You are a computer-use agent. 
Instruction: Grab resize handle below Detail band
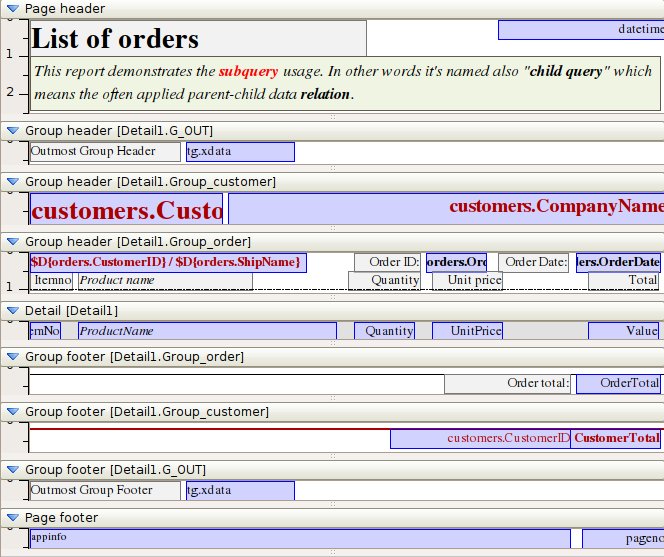pos(333,343)
